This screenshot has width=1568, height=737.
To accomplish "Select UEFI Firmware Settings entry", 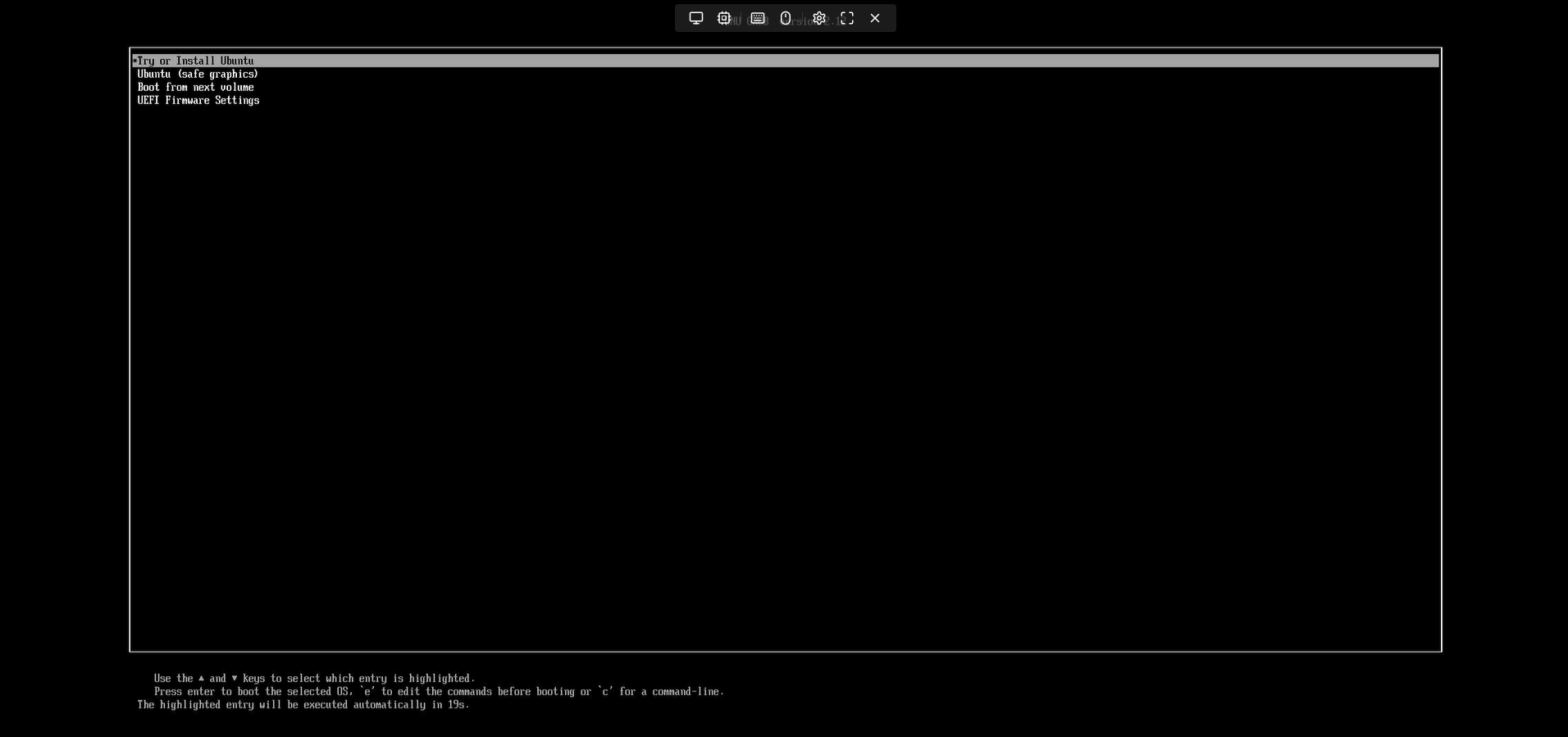I will 198,100.
